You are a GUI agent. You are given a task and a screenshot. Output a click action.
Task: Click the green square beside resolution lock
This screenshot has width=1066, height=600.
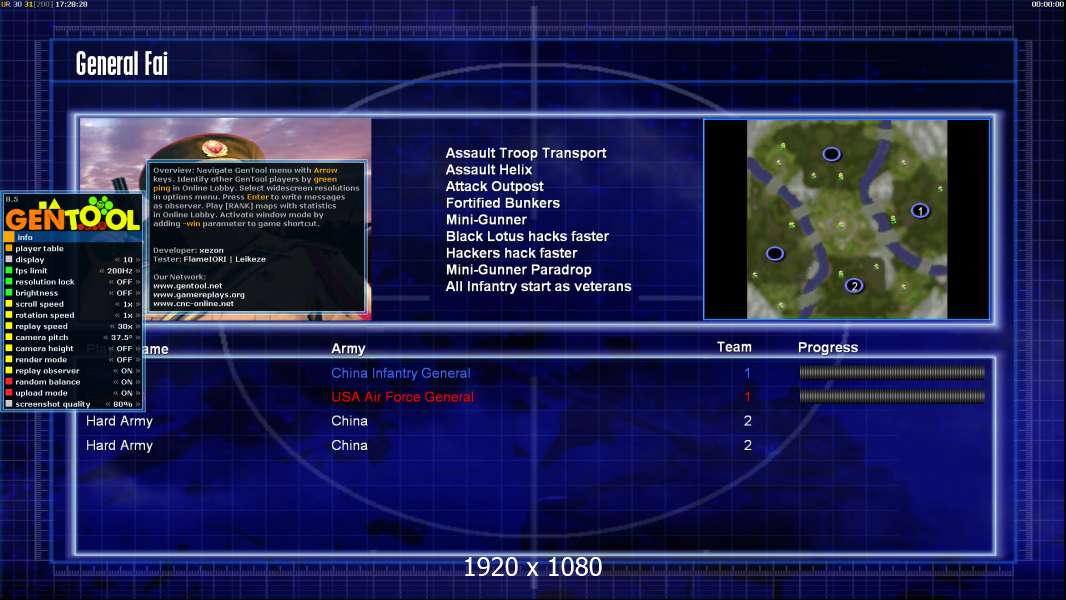9,281
